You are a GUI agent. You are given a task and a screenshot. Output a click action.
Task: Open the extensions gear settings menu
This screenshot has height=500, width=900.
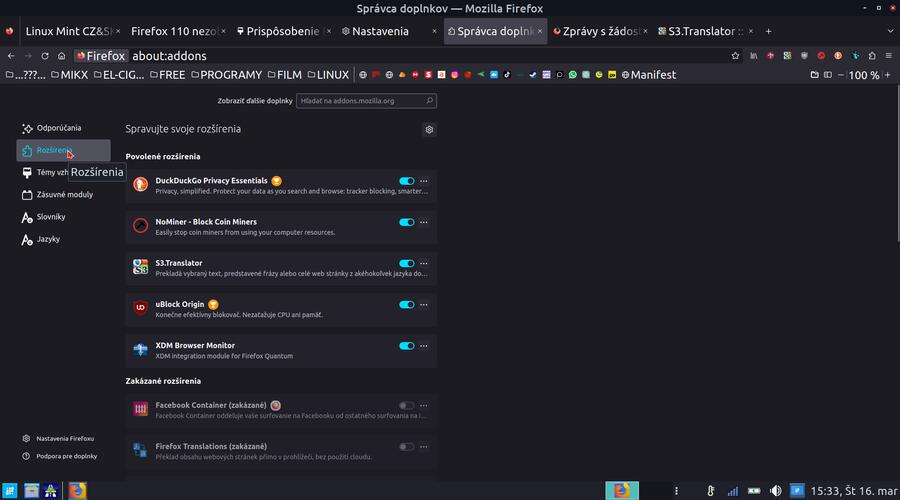429,129
